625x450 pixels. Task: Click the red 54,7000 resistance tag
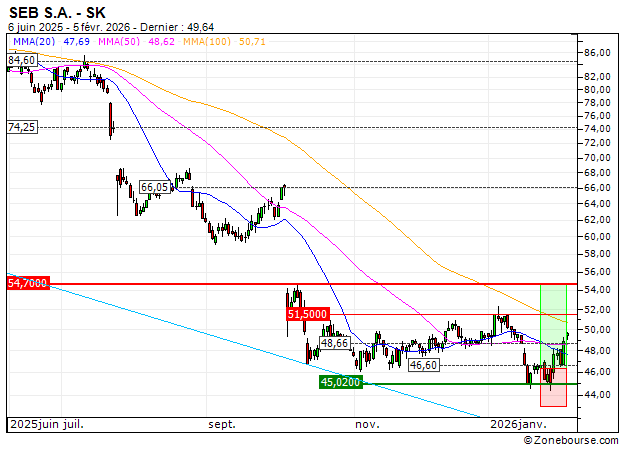click(x=27, y=285)
